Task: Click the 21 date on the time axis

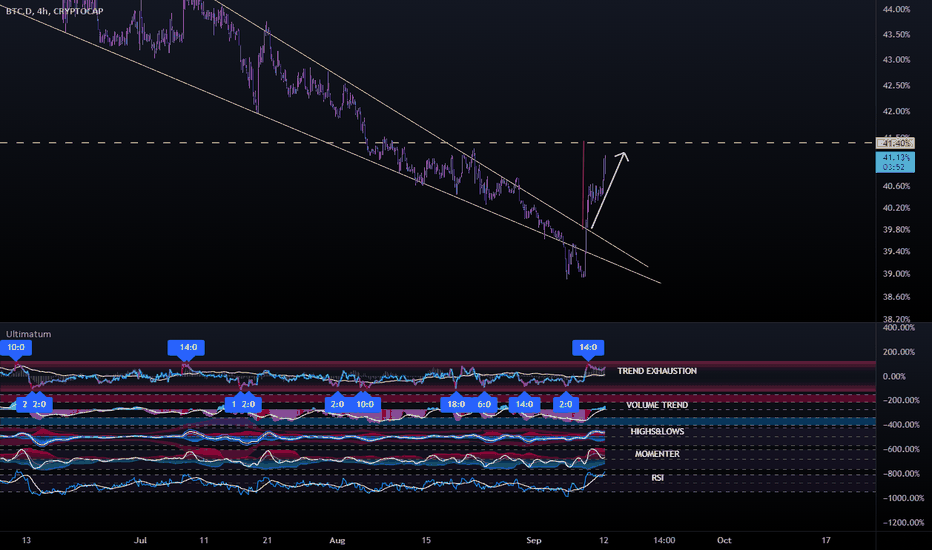Action: tap(267, 540)
